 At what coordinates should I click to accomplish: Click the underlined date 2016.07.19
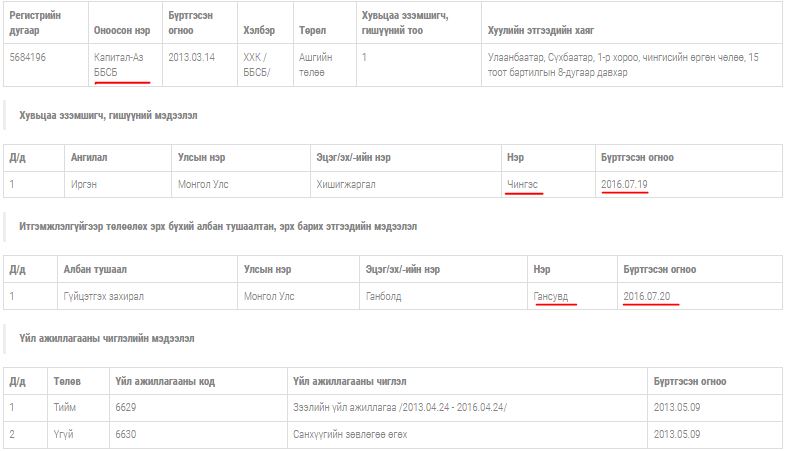(625, 185)
